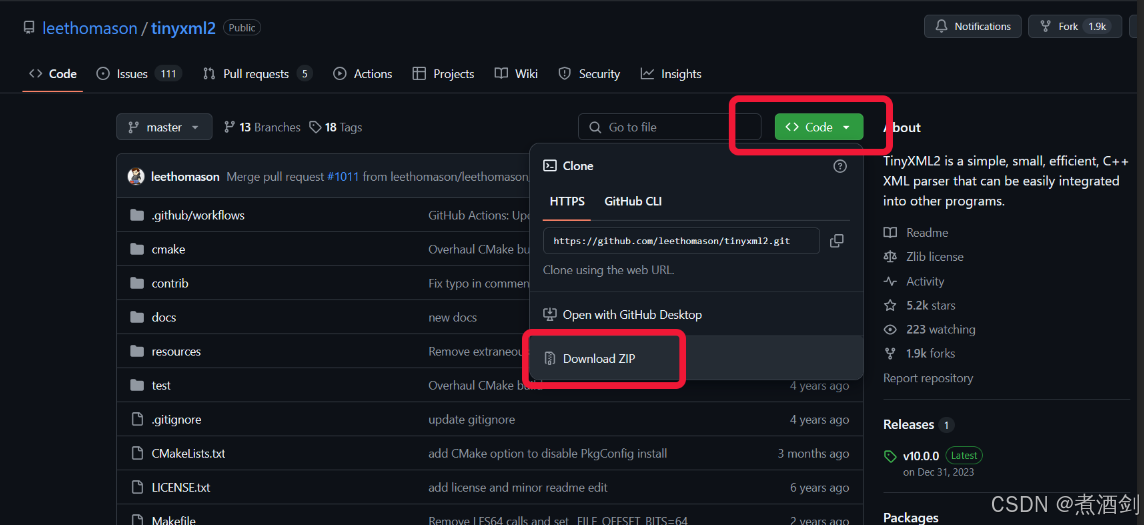Click the fork icon on the Fork button
The width and height of the screenshot is (1144, 525).
tap(1046, 26)
